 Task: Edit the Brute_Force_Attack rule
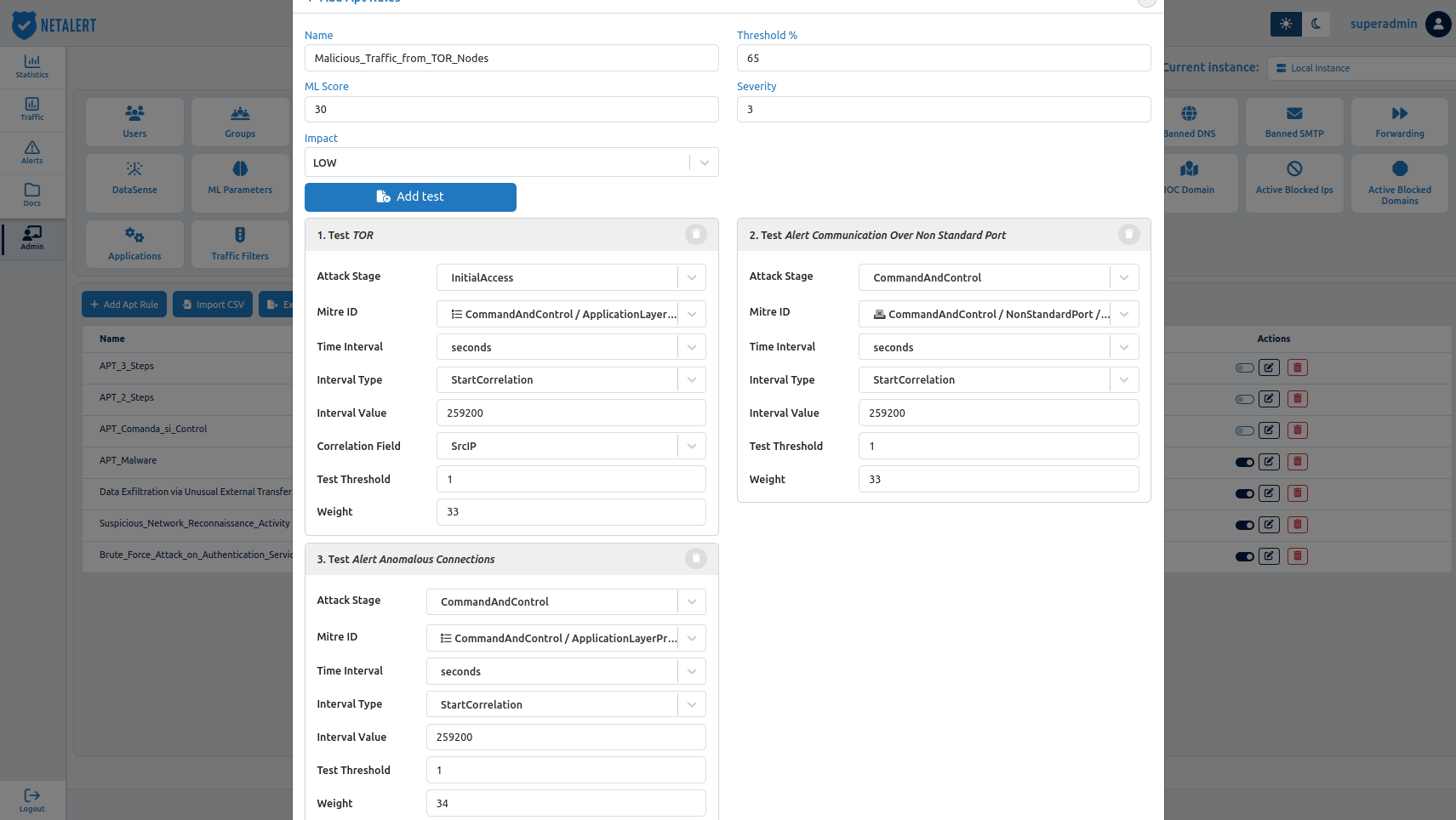pyautogui.click(x=1269, y=556)
